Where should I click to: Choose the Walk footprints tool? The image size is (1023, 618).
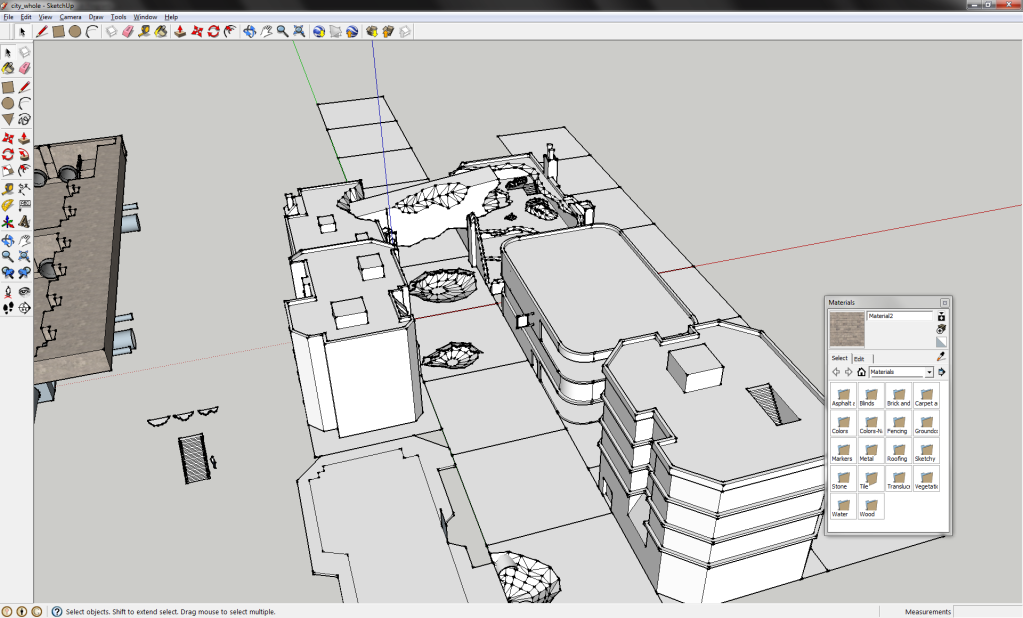coord(8,308)
